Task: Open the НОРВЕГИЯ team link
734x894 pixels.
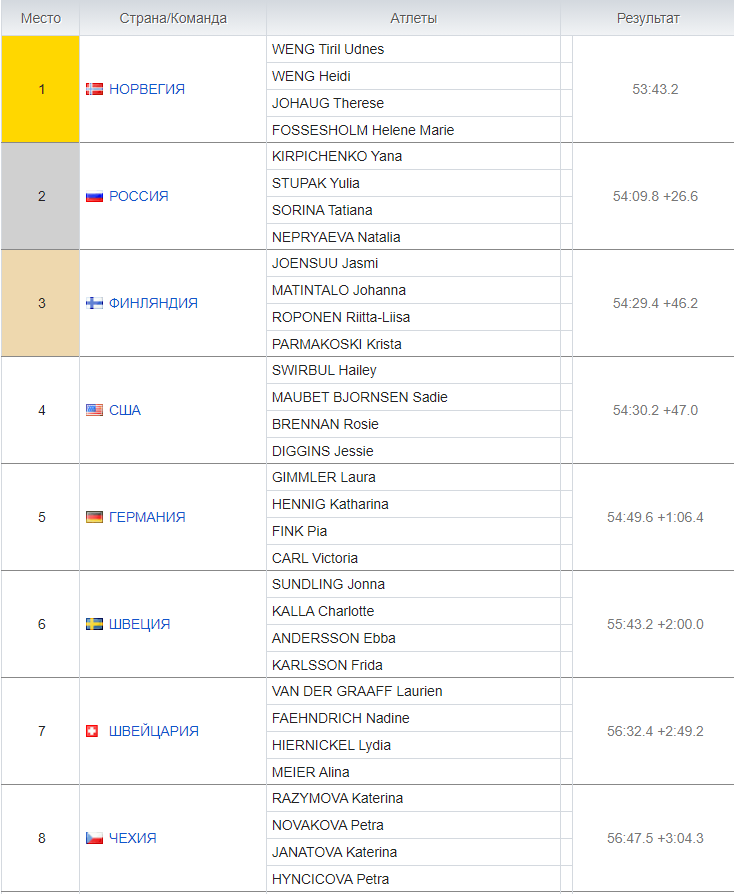Action: tap(147, 89)
